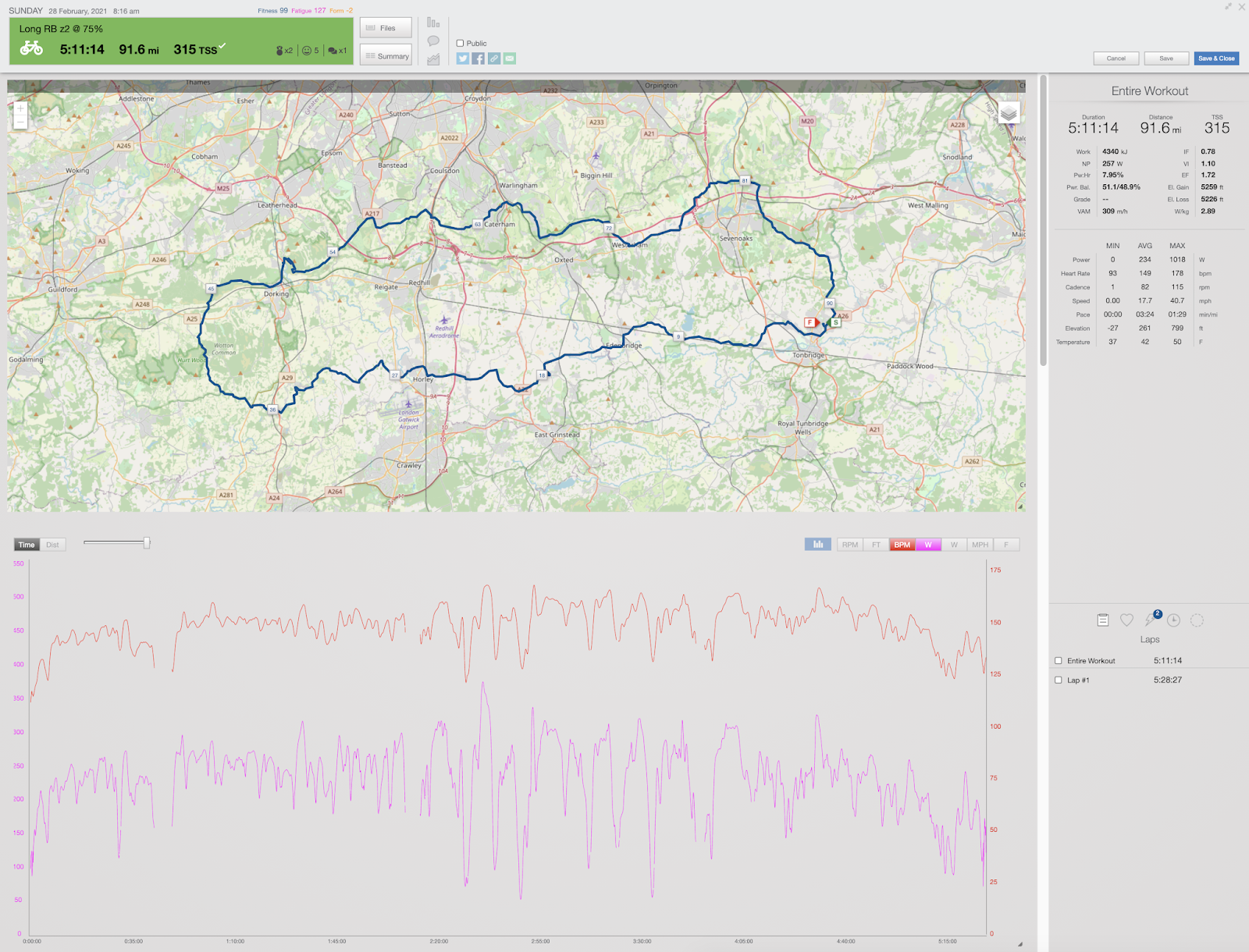
Task: Click the Save button
Action: (1166, 59)
